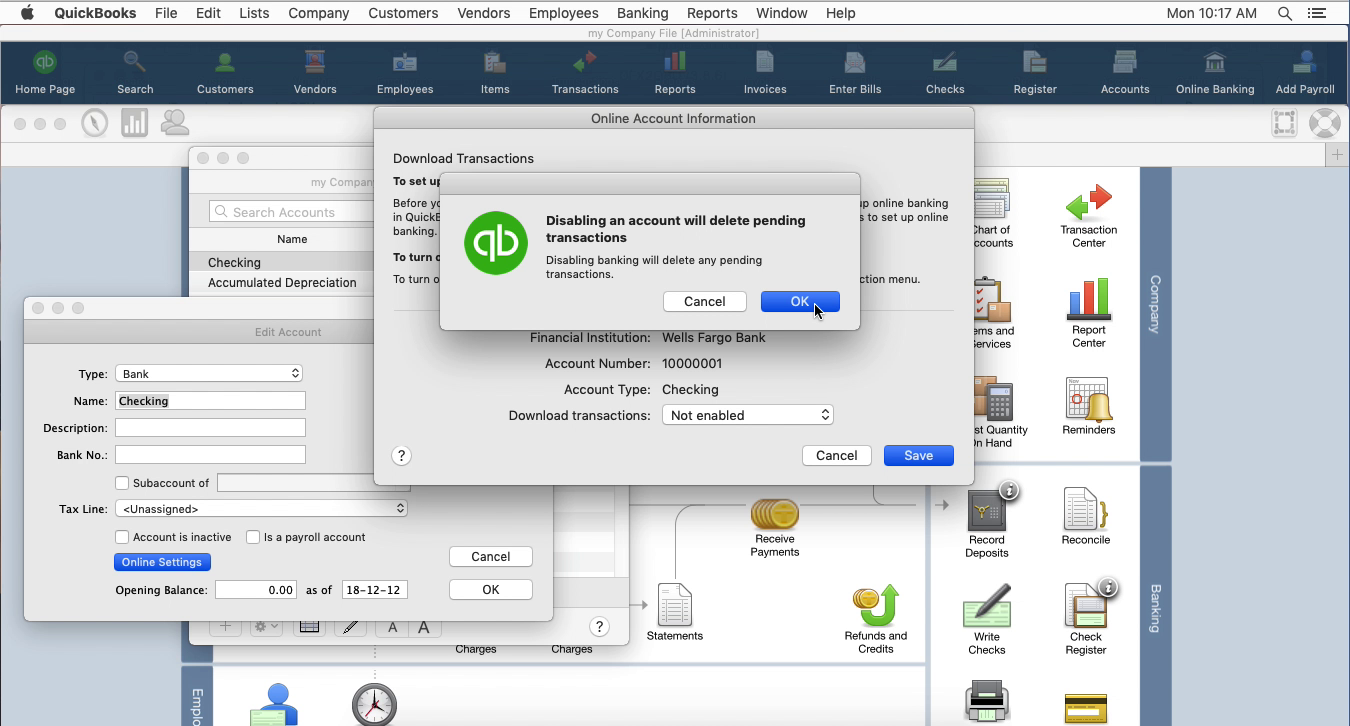The height and width of the screenshot is (726, 1350).
Task: Click the bar chart icon below the toolbar
Action: tap(134, 123)
